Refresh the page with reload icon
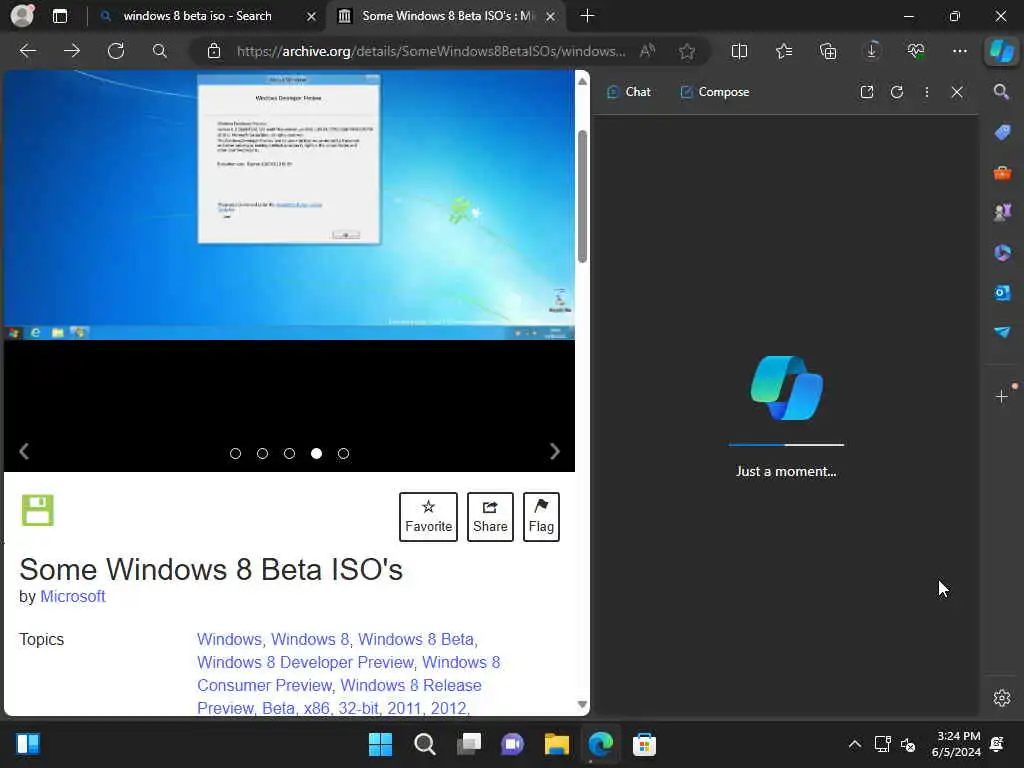The image size is (1024, 768). [116, 51]
